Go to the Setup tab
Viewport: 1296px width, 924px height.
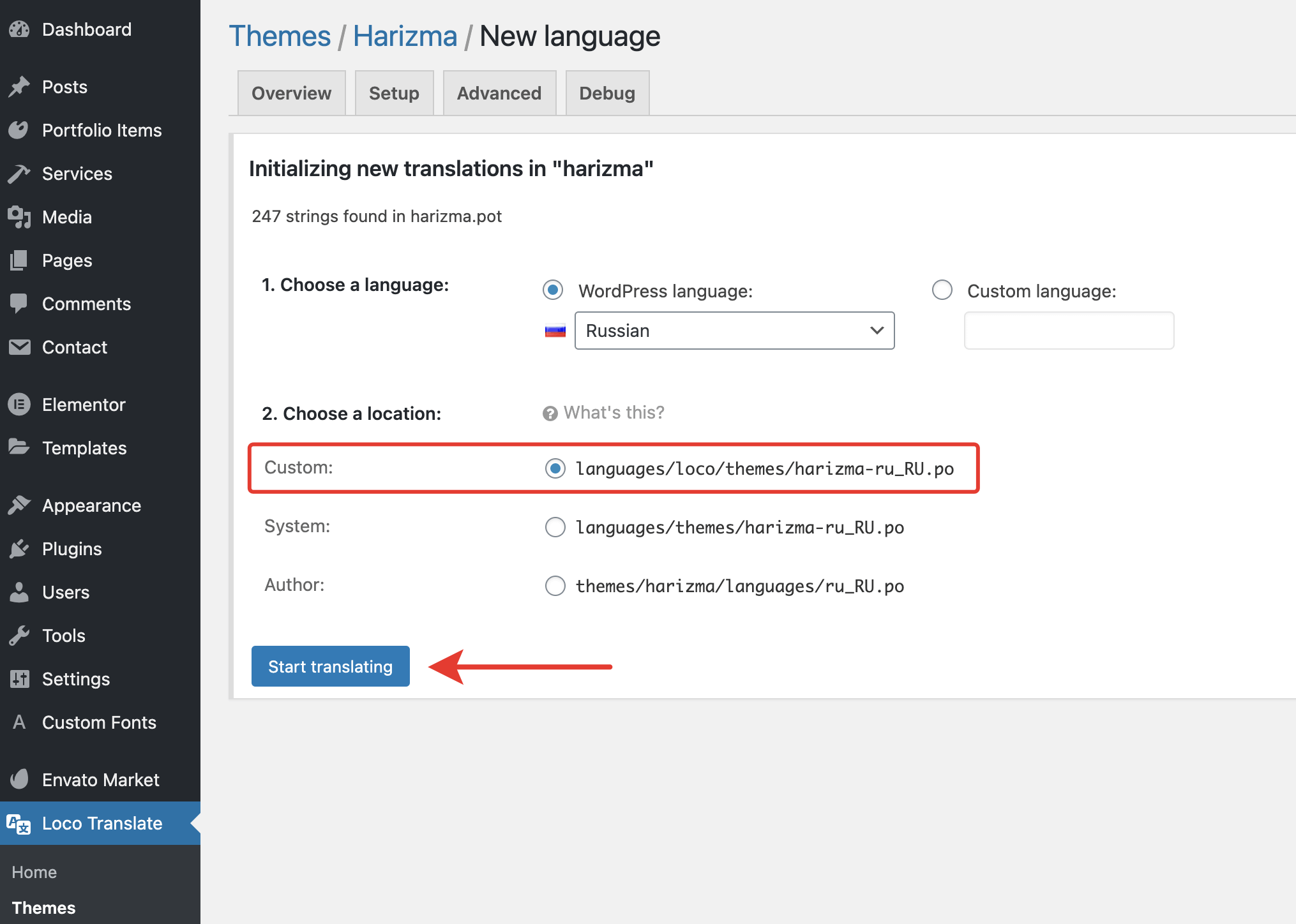pos(394,93)
